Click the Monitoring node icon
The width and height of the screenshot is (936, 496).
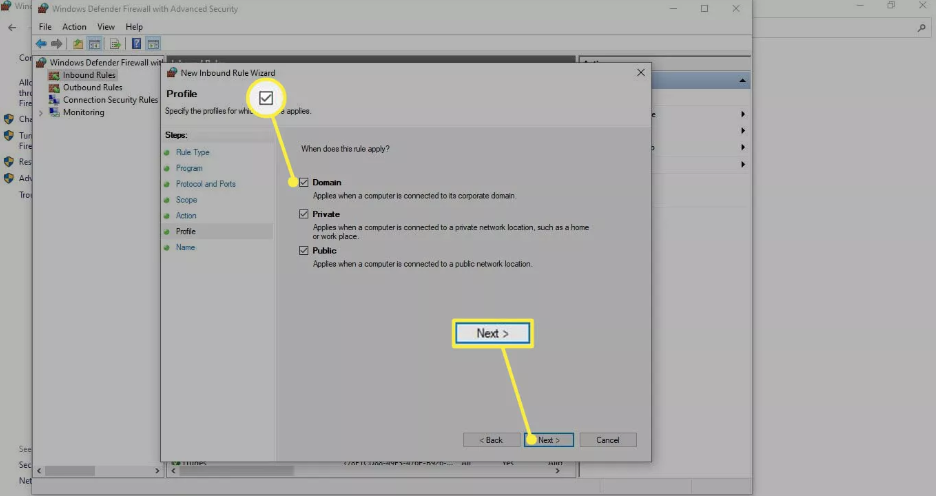coord(54,112)
